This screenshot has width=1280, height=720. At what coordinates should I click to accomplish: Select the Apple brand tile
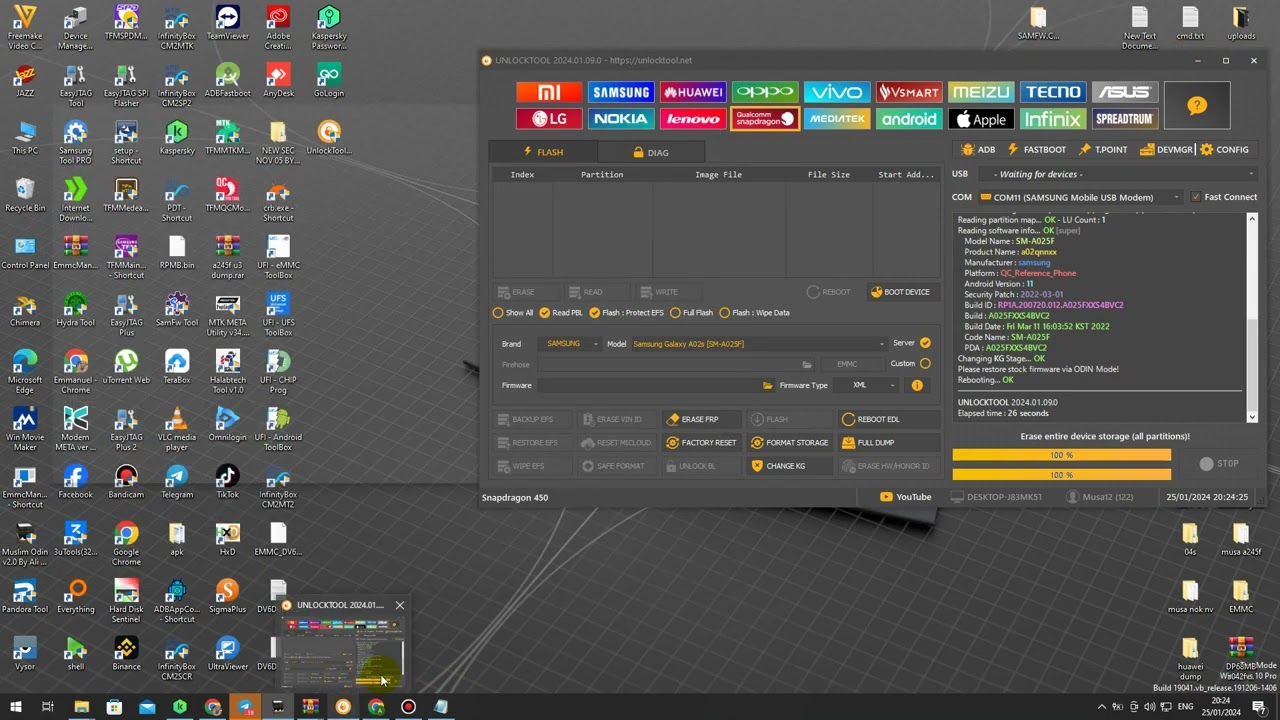[981, 119]
